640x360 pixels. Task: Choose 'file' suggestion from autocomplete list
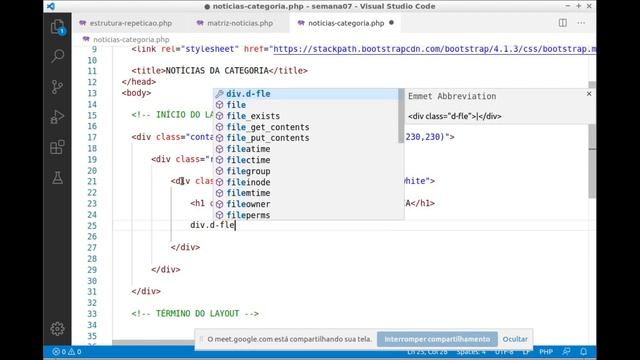pyautogui.click(x=306, y=105)
